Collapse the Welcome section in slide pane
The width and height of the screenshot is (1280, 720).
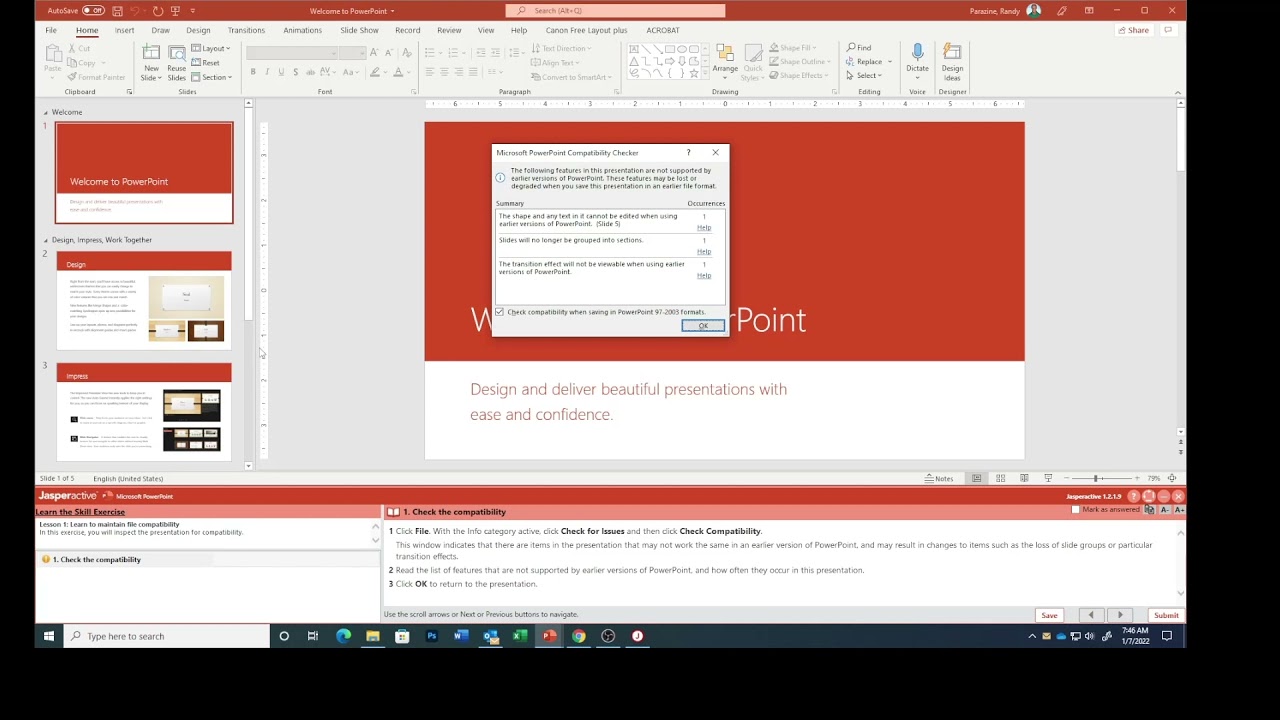click(45, 112)
